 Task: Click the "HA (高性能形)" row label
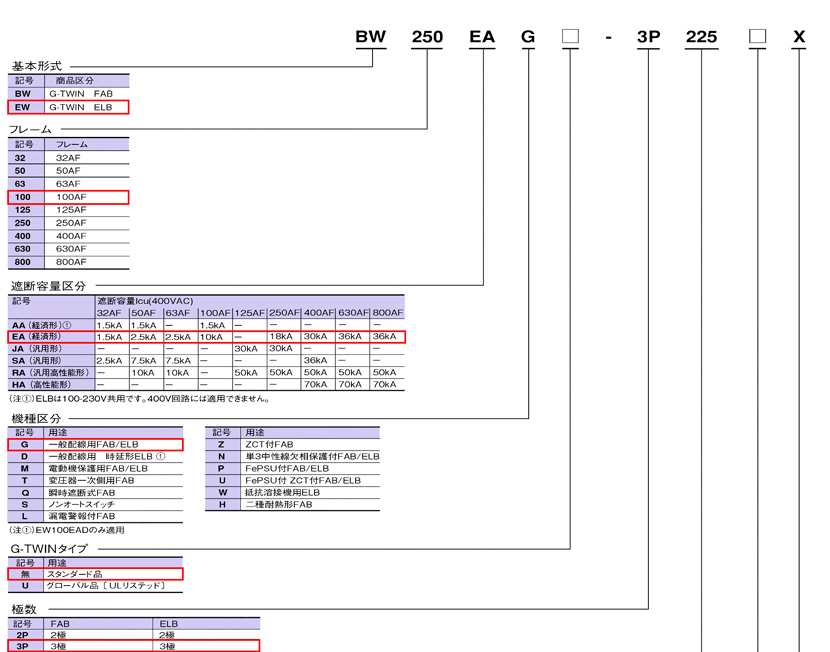coord(41,385)
